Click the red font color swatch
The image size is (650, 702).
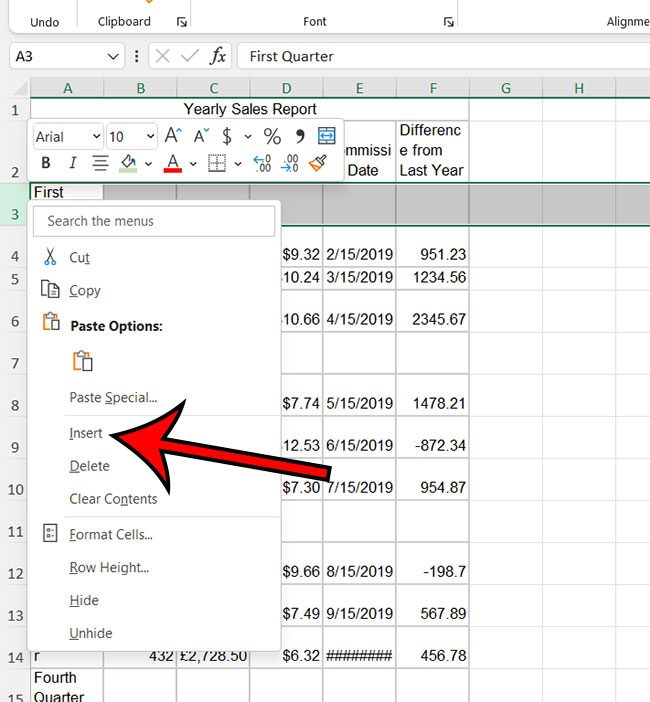click(x=172, y=163)
